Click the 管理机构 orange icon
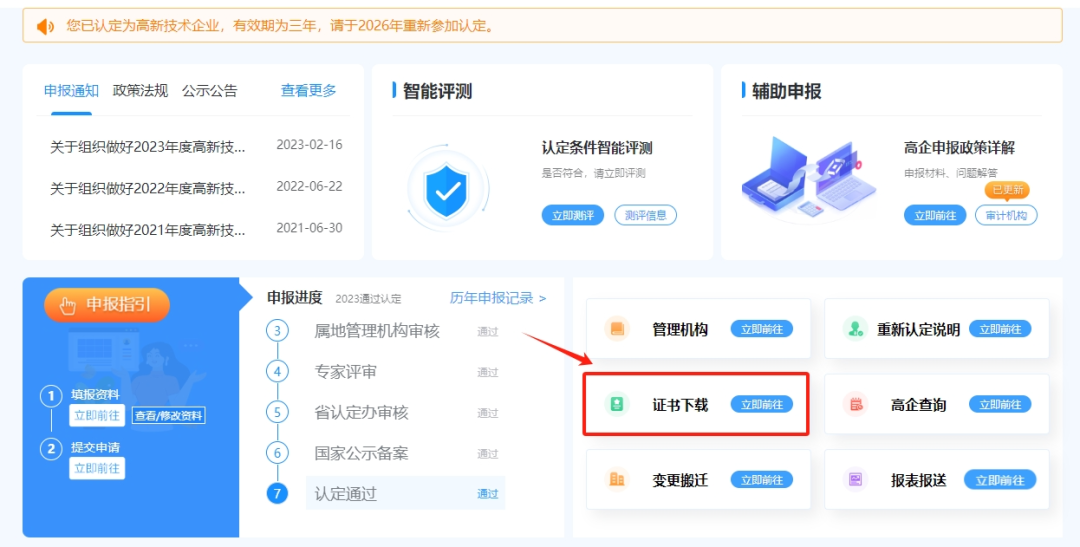The image size is (1080, 547). click(616, 329)
